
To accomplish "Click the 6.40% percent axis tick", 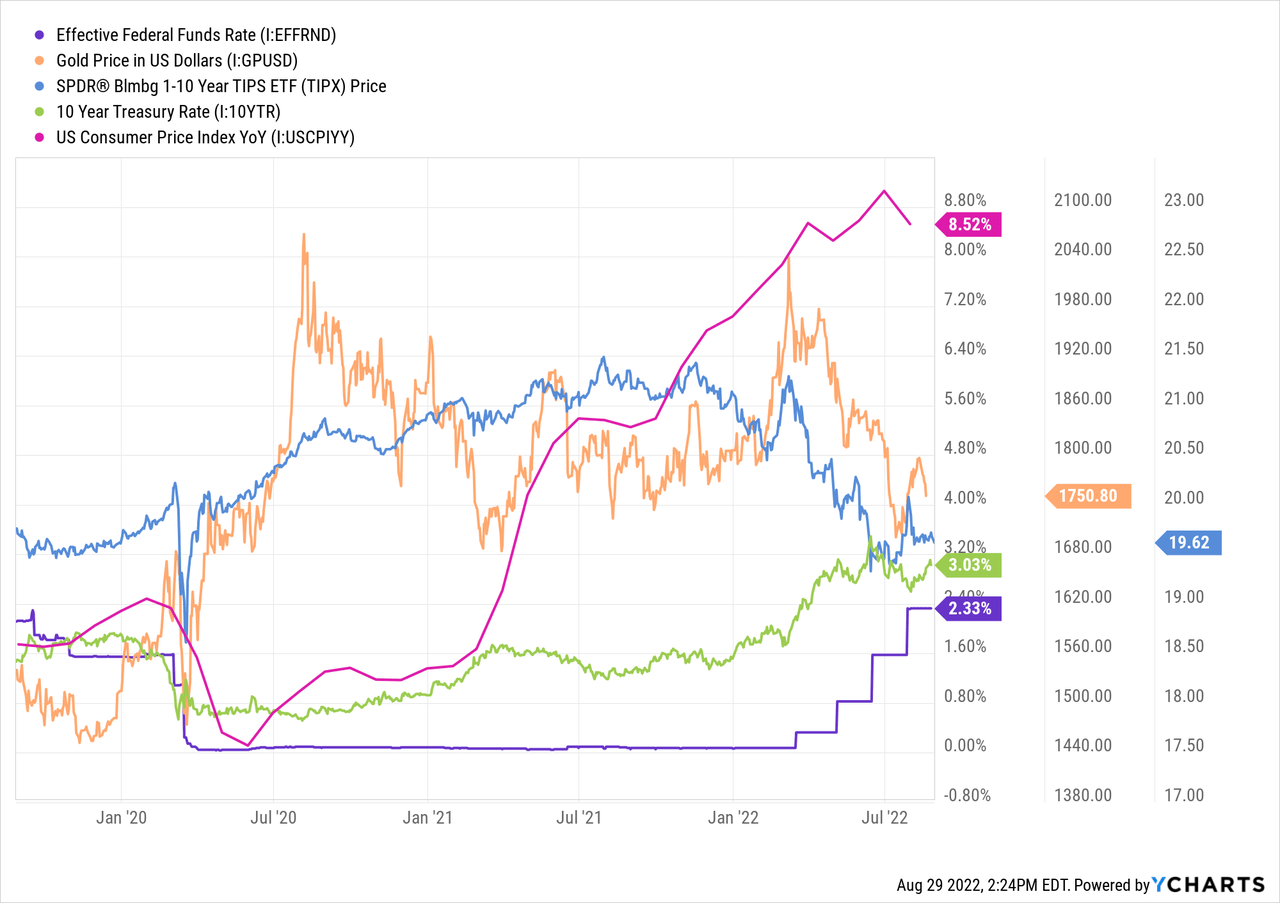I will point(964,349).
